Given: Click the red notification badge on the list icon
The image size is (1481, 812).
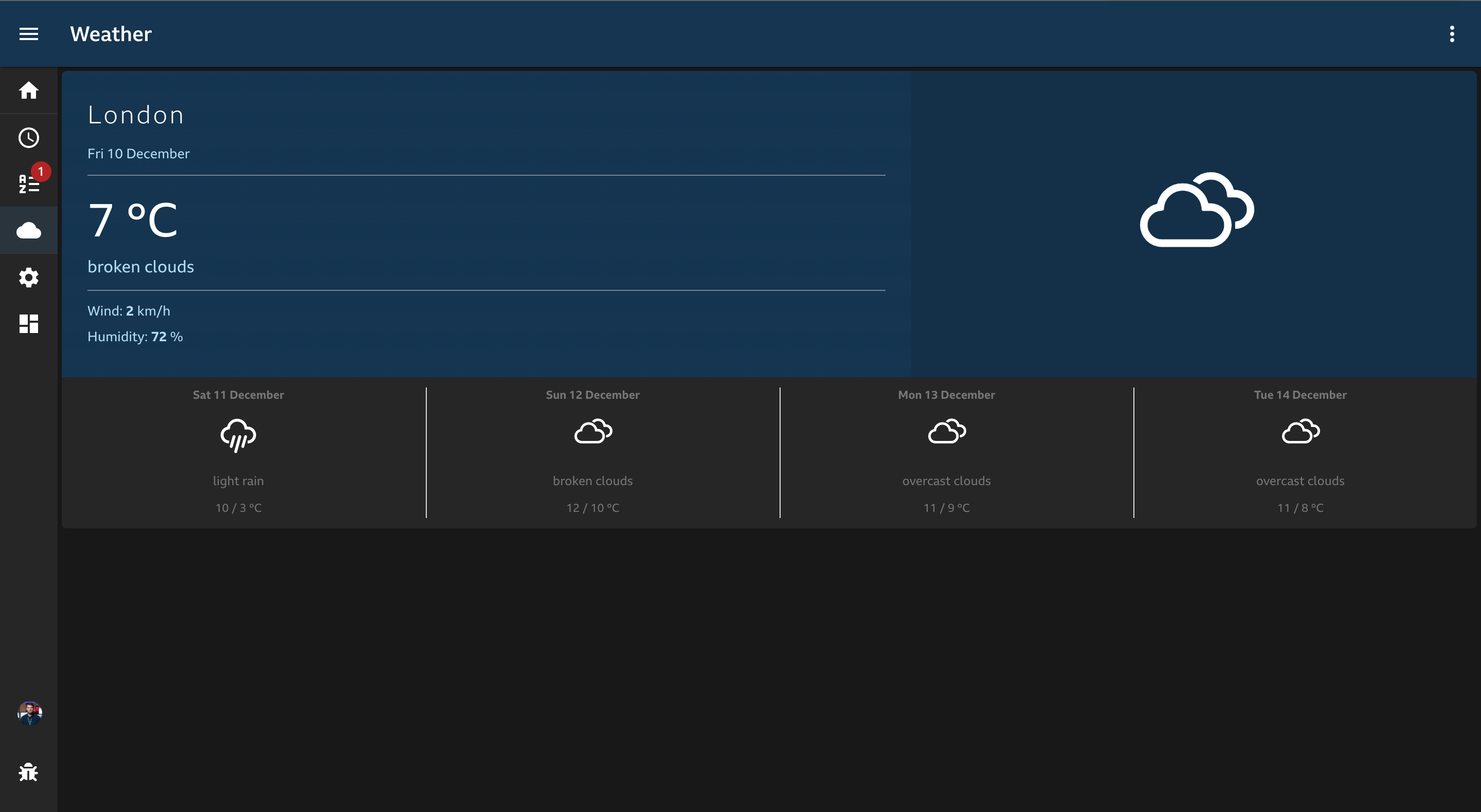Looking at the screenshot, I should (x=40, y=171).
